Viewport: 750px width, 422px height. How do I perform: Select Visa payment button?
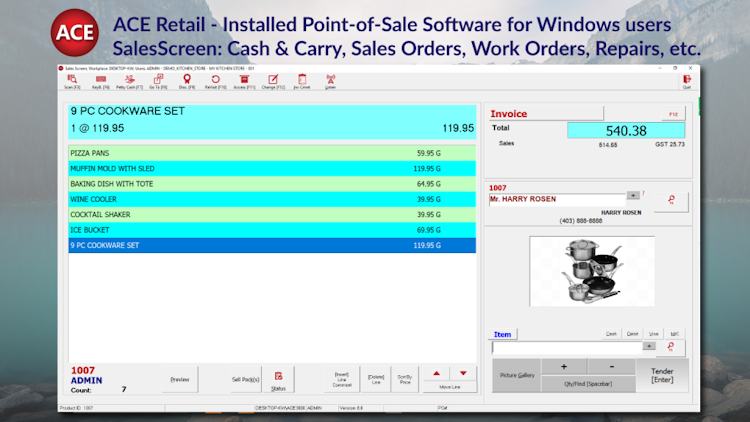pos(653,334)
